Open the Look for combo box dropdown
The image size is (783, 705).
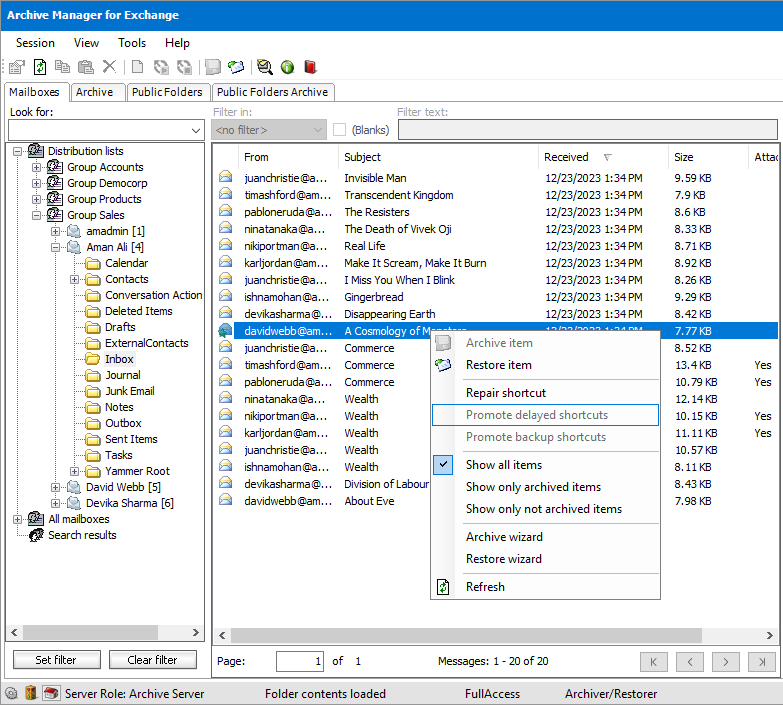[196, 131]
